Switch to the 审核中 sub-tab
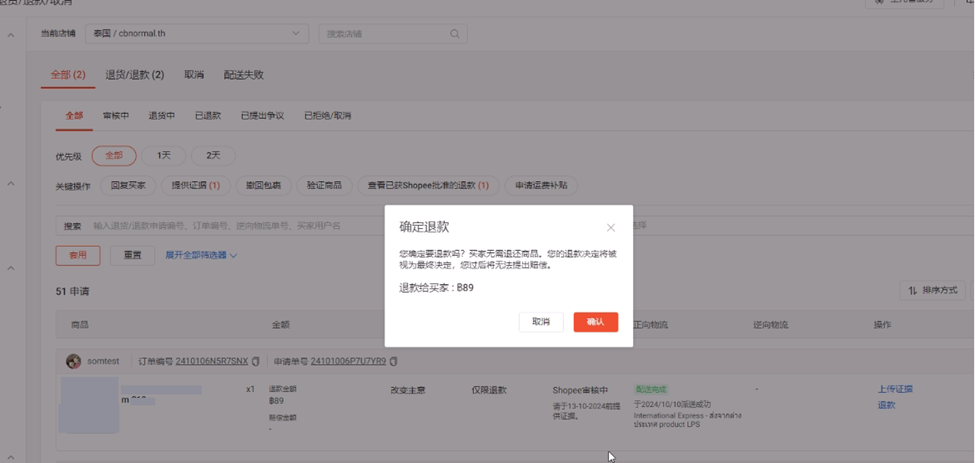The width and height of the screenshot is (975, 463). tap(116, 116)
